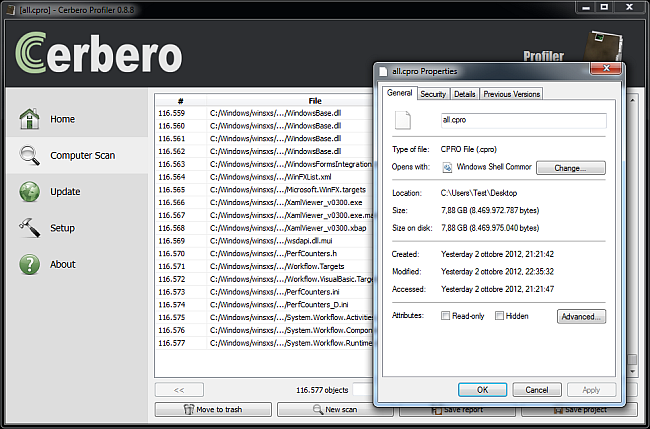Image resolution: width=650 pixels, height=429 pixels.
Task: Select Home in the sidebar
Action: (x=77, y=119)
